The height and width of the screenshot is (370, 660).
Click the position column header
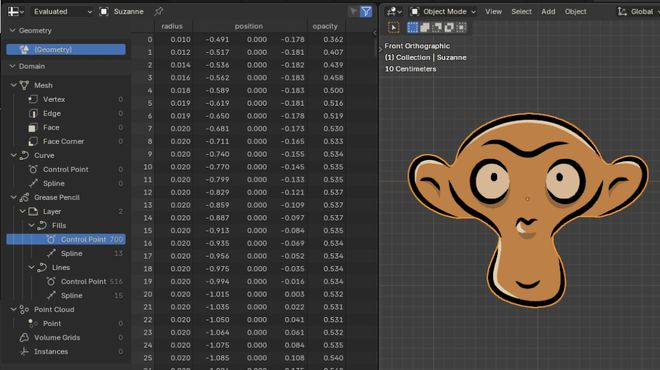click(249, 26)
